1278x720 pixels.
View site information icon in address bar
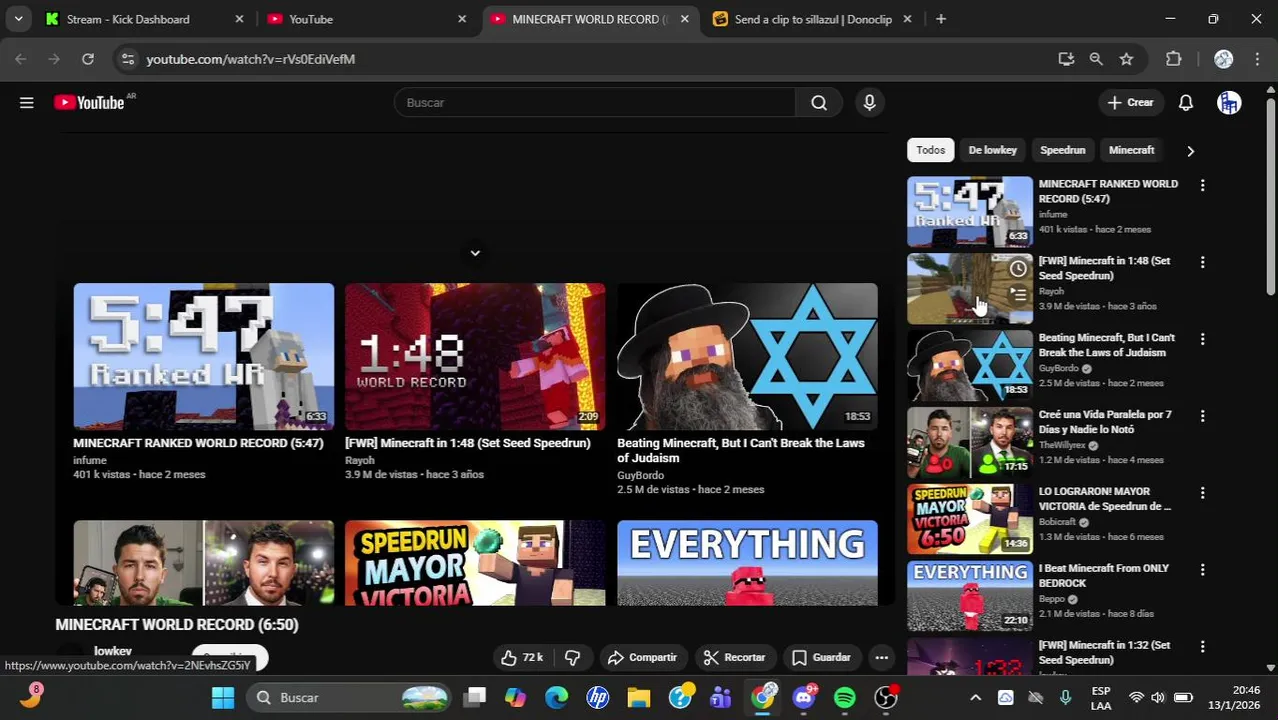127,59
